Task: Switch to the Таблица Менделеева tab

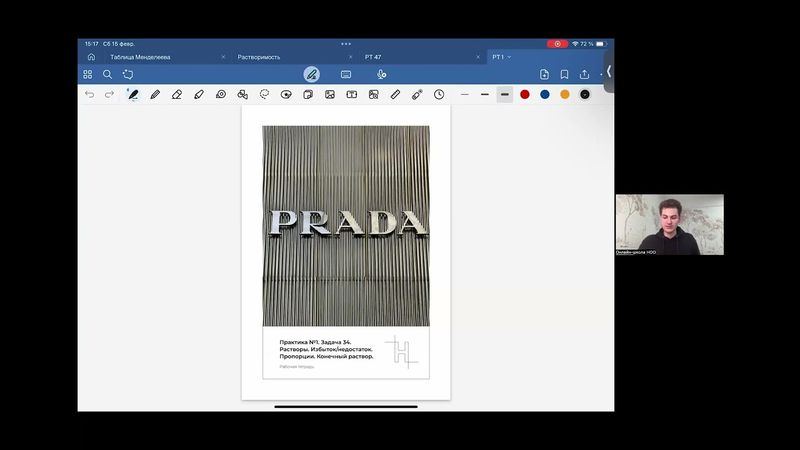Action: click(x=140, y=57)
